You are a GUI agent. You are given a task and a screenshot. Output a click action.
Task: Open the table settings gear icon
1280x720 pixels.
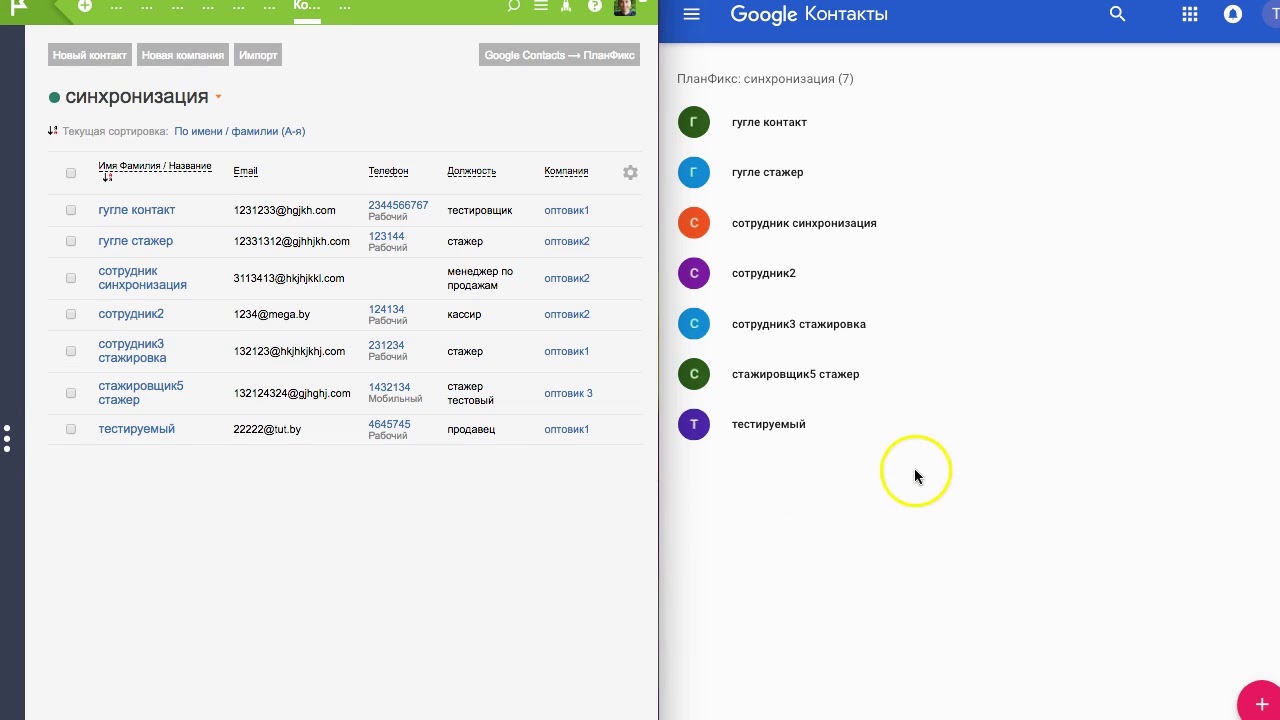point(630,172)
